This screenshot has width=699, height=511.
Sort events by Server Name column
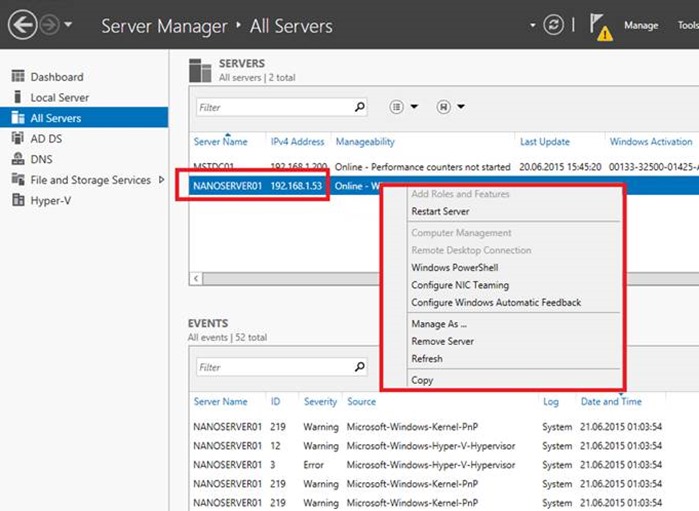click(220, 402)
